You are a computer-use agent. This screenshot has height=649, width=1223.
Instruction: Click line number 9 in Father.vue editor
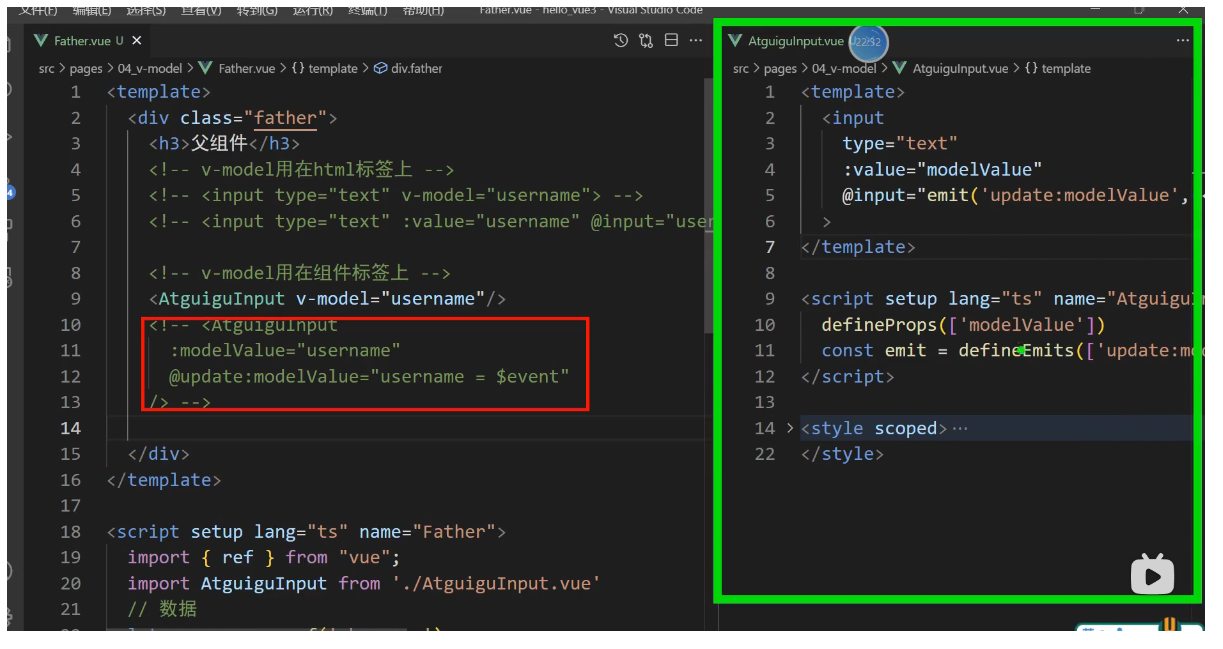(x=76, y=298)
